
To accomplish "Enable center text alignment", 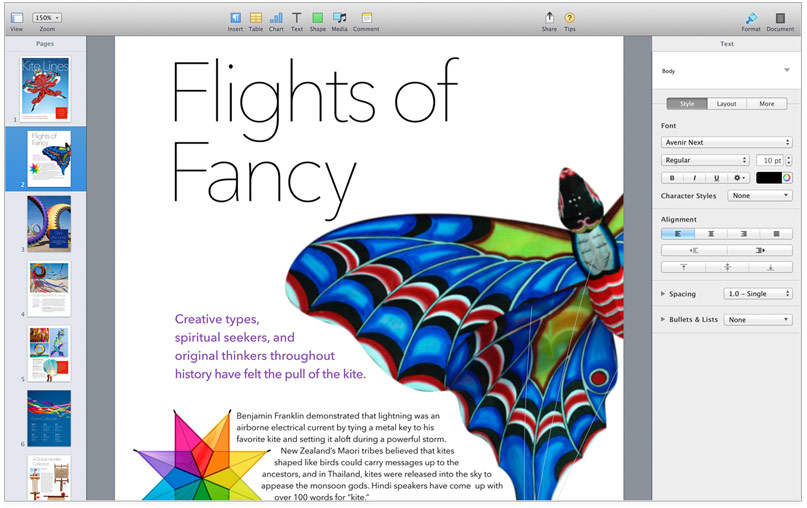I will pos(711,233).
